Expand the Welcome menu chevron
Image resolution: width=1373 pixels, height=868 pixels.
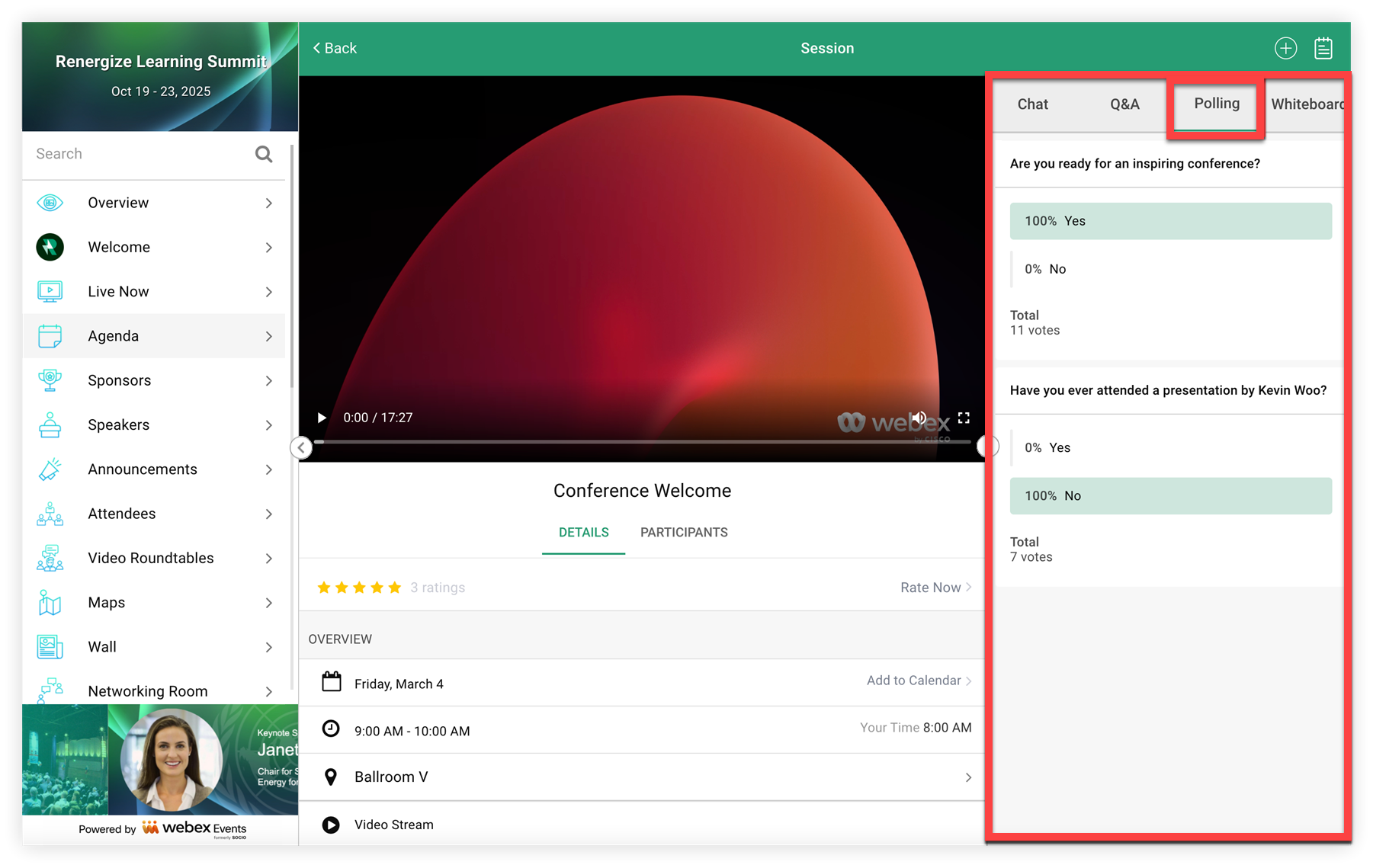click(x=269, y=247)
